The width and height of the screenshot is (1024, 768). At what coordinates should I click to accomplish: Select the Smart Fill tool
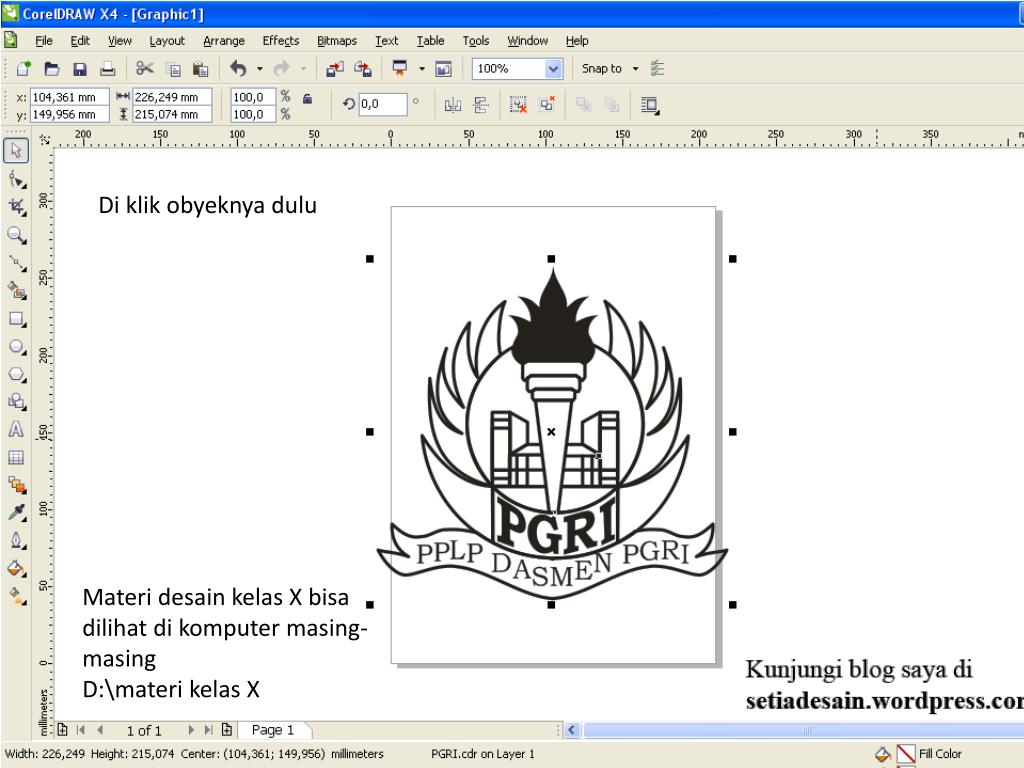click(x=16, y=291)
